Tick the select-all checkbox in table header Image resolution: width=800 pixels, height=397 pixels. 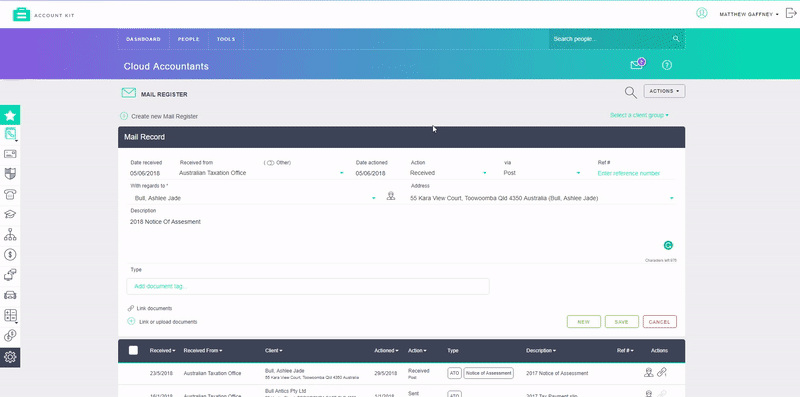tap(133, 350)
